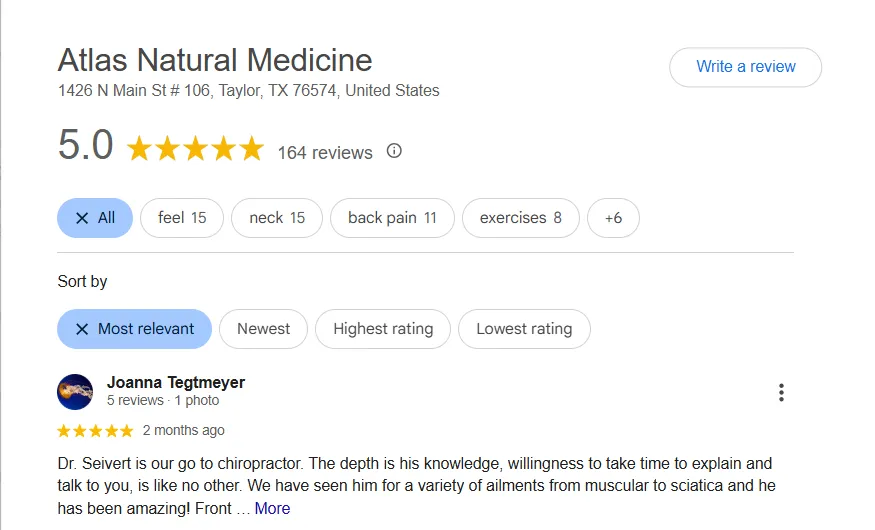Screen dimensions: 875x530
Task: Open the Joanna Tegtmeyer reviewer name link
Action: pyautogui.click(x=176, y=382)
